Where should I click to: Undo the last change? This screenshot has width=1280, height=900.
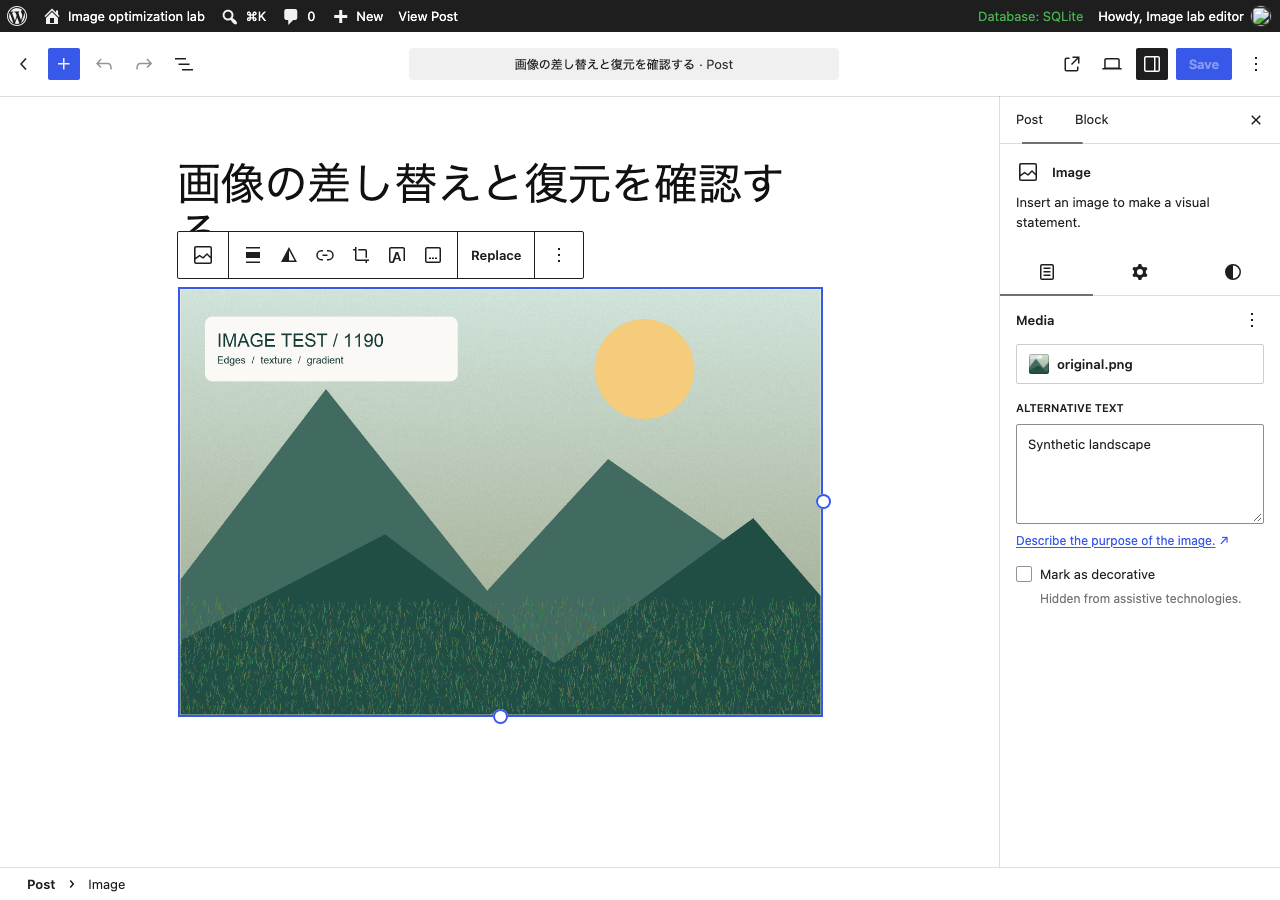(104, 64)
